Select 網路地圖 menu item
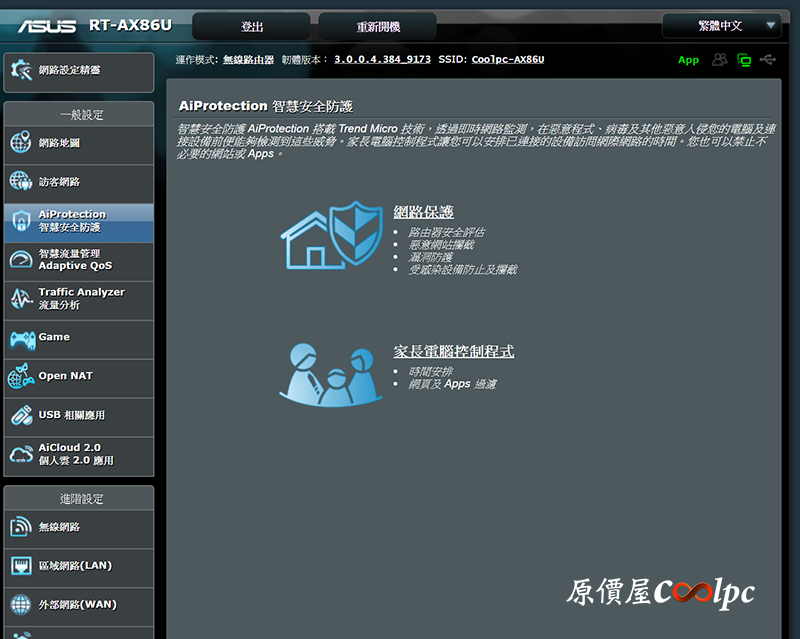Image resolution: width=800 pixels, height=639 pixels. 79,145
